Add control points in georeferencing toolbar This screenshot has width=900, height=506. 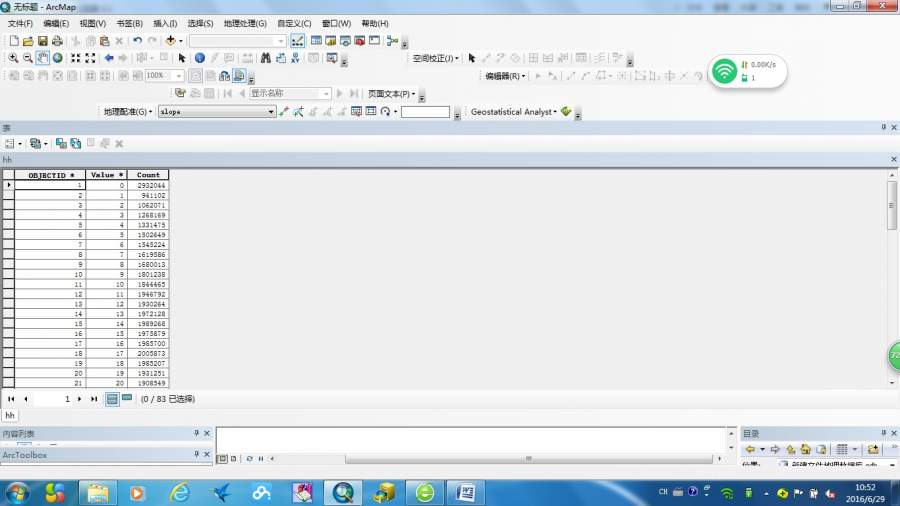coord(284,112)
